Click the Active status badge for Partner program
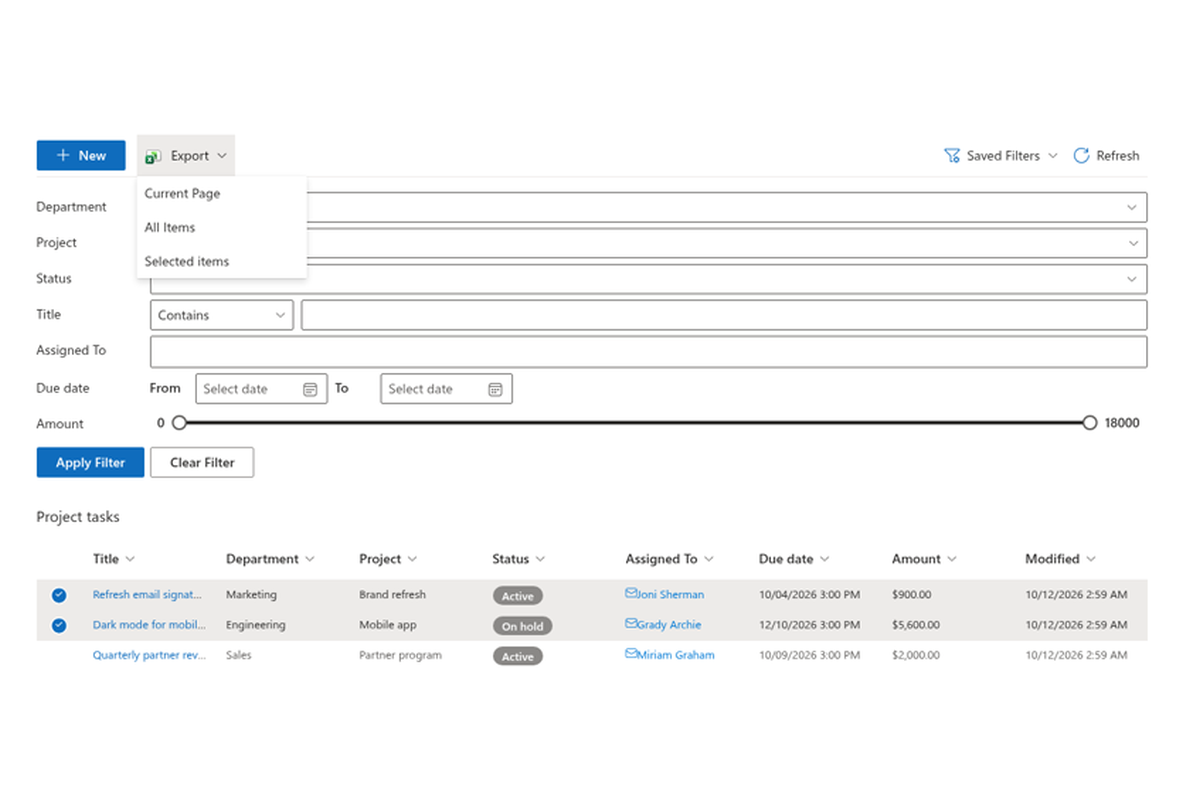The width and height of the screenshot is (1200, 800). coord(517,657)
